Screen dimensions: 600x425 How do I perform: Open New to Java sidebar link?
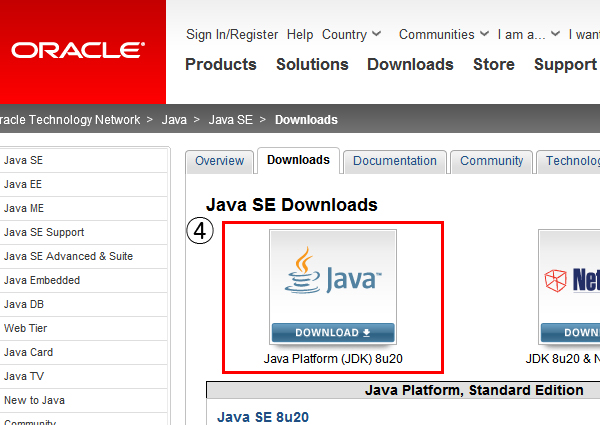83,401
